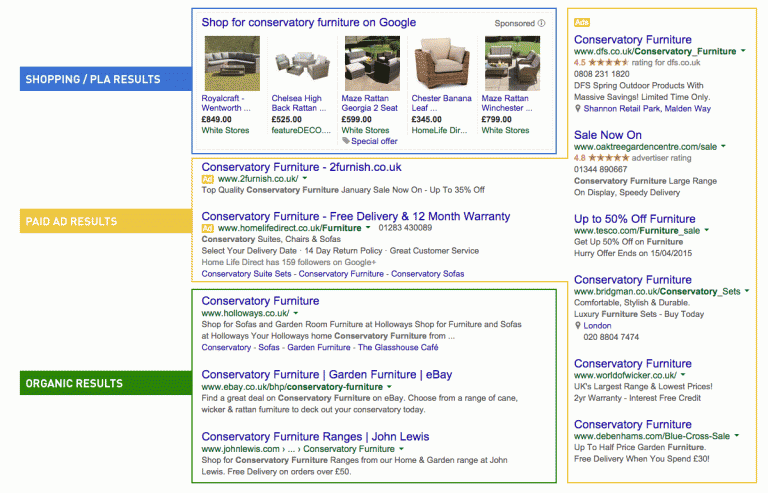The image size is (768, 493).
Task: Click location pin icon beside London
Action: coord(578,326)
